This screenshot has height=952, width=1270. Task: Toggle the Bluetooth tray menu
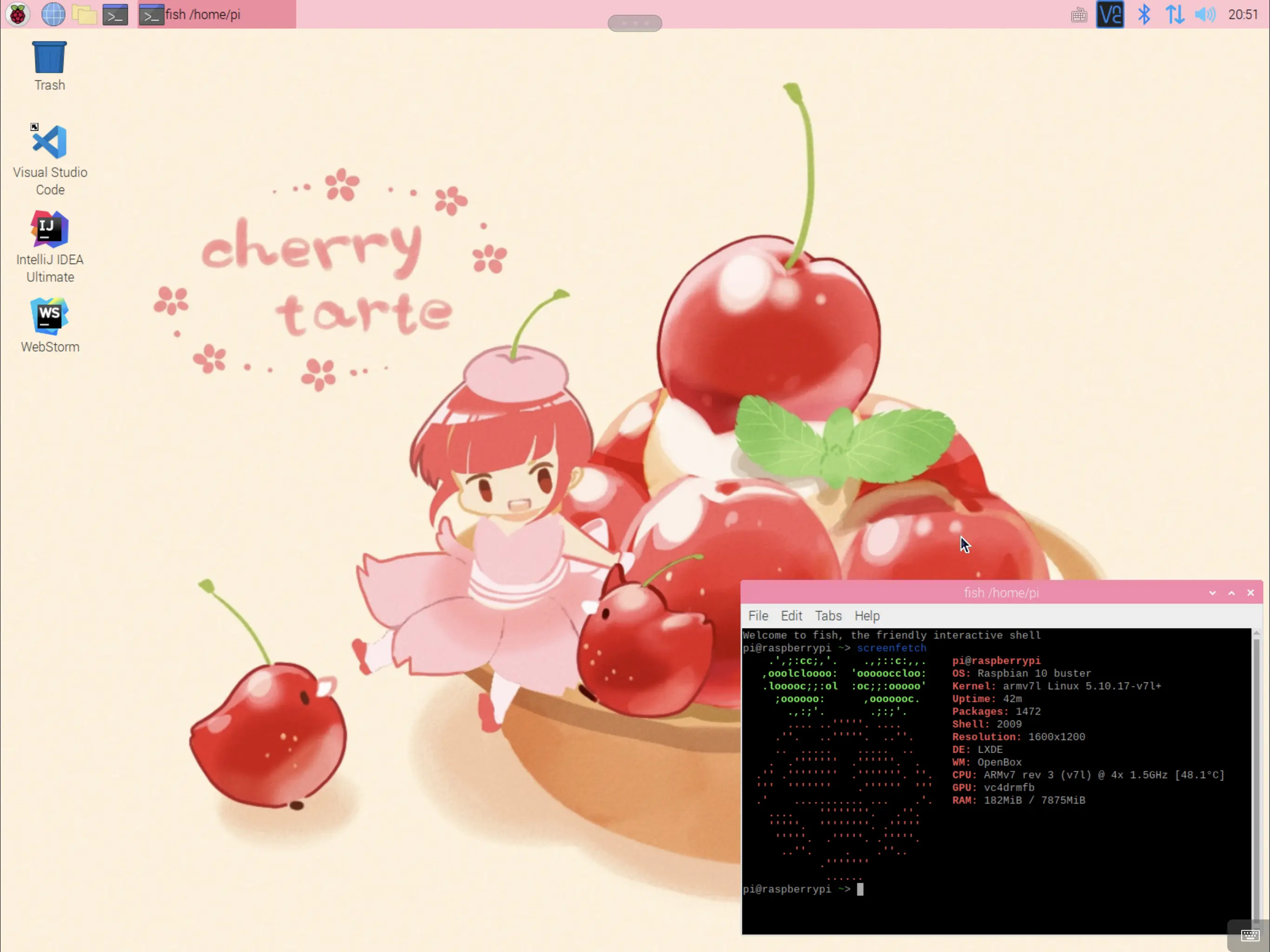click(x=1144, y=14)
